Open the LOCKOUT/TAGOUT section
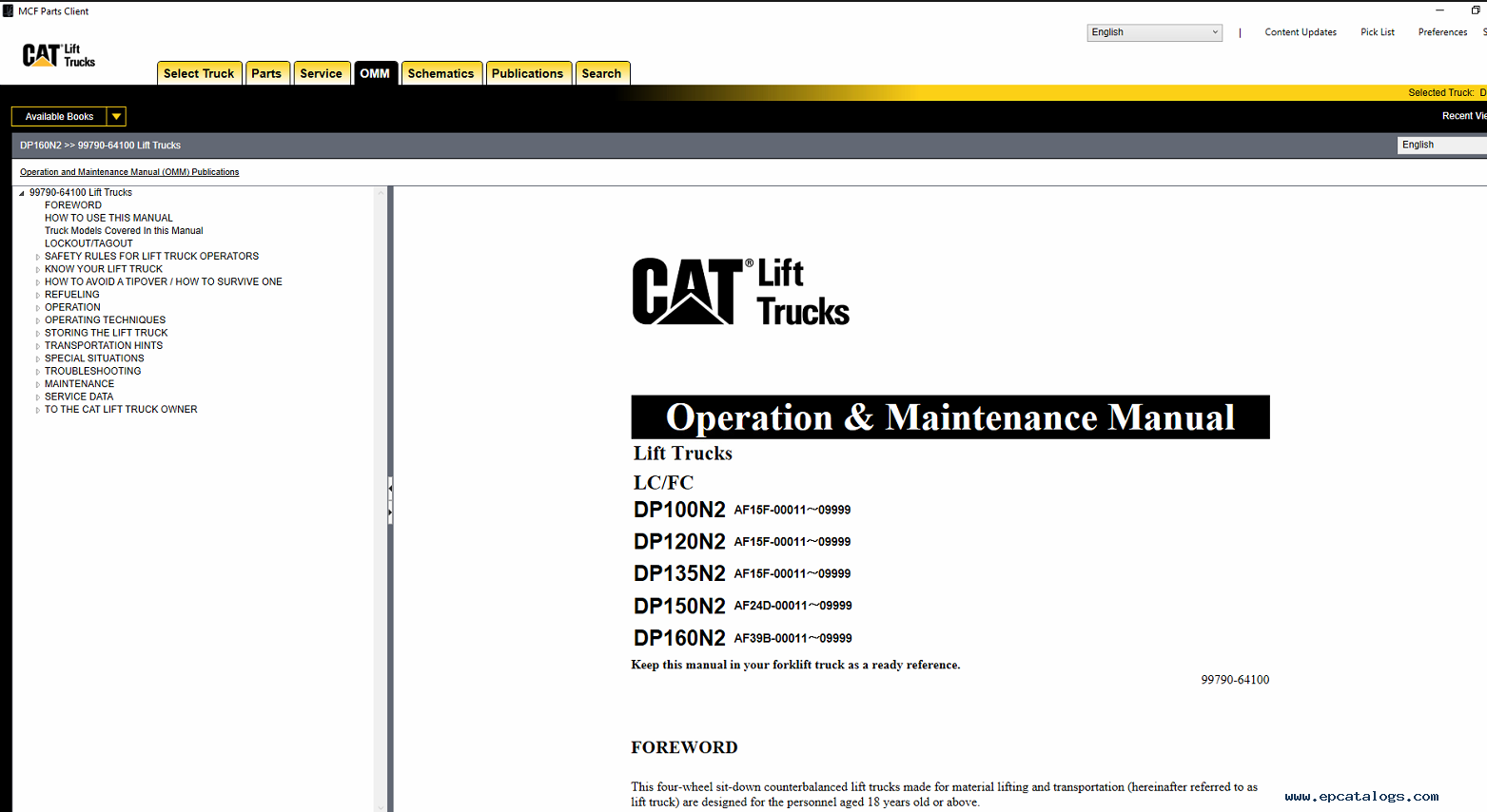1487x812 pixels. (88, 243)
